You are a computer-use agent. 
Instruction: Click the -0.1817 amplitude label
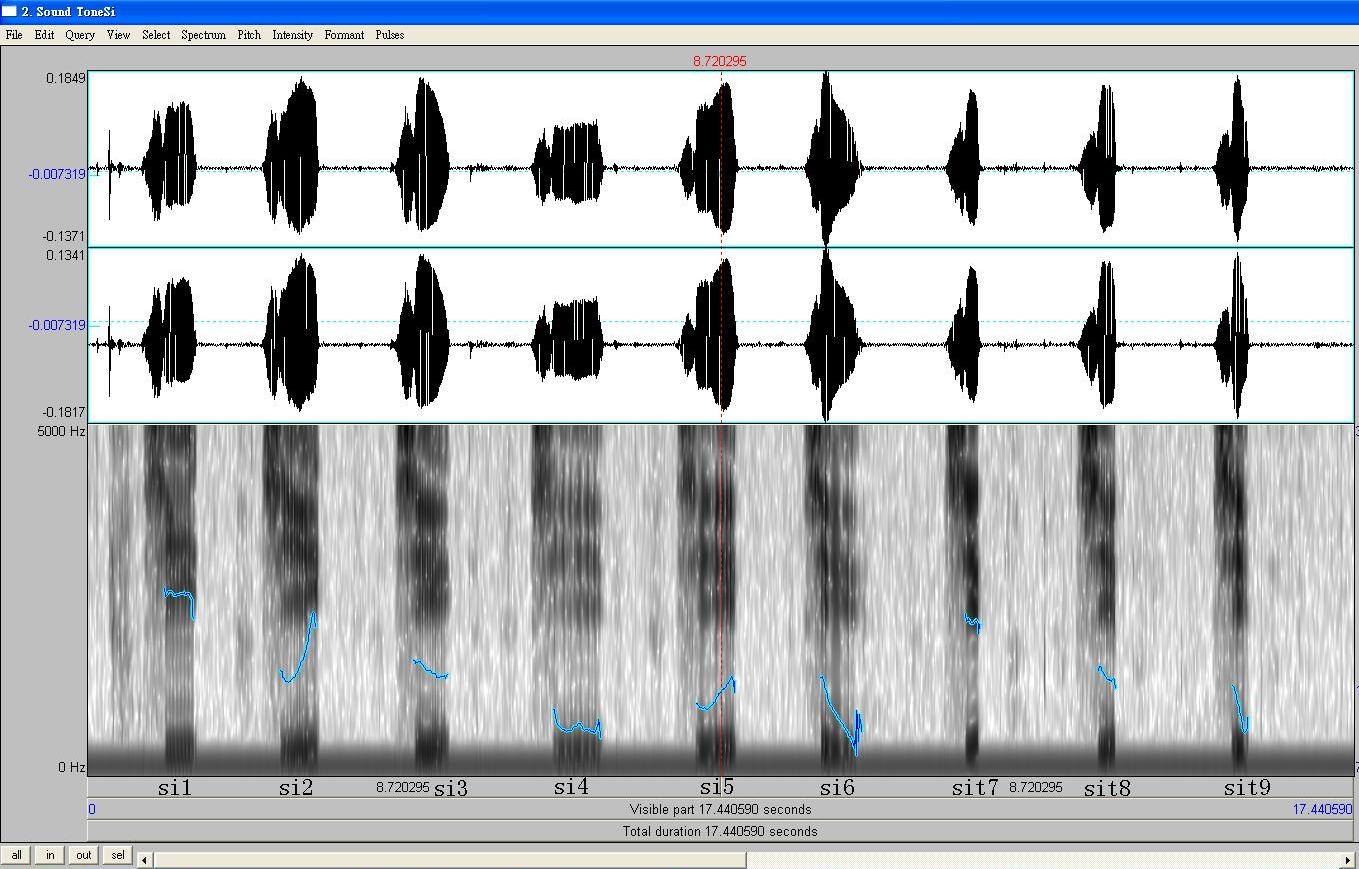click(64, 412)
